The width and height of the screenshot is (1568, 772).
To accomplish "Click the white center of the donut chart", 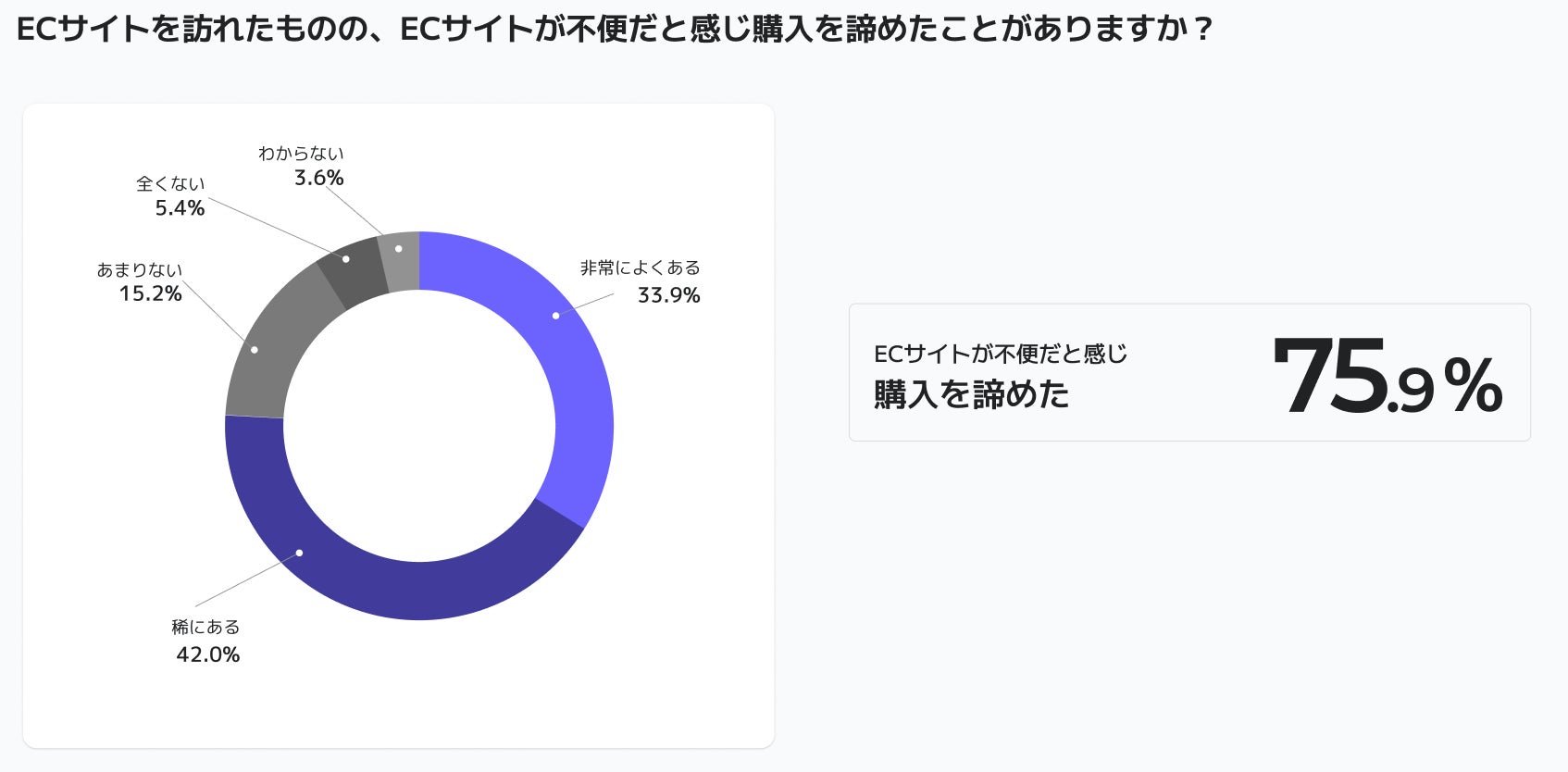I will coord(419,426).
